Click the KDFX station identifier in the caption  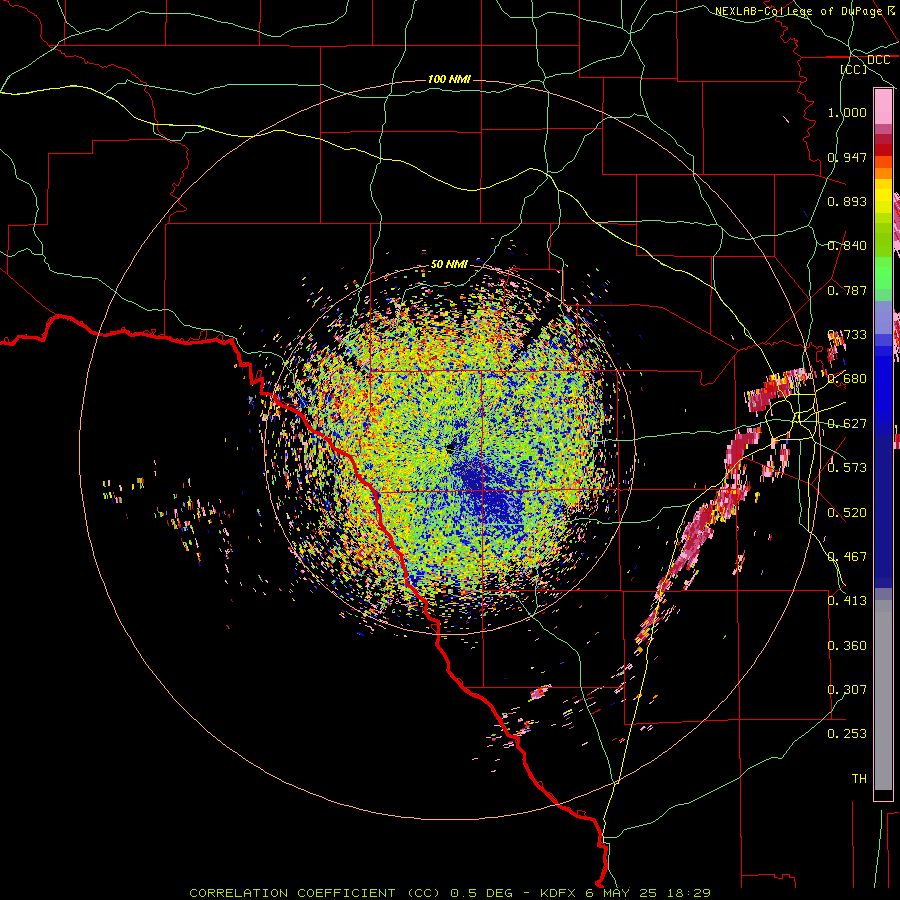coord(559,893)
